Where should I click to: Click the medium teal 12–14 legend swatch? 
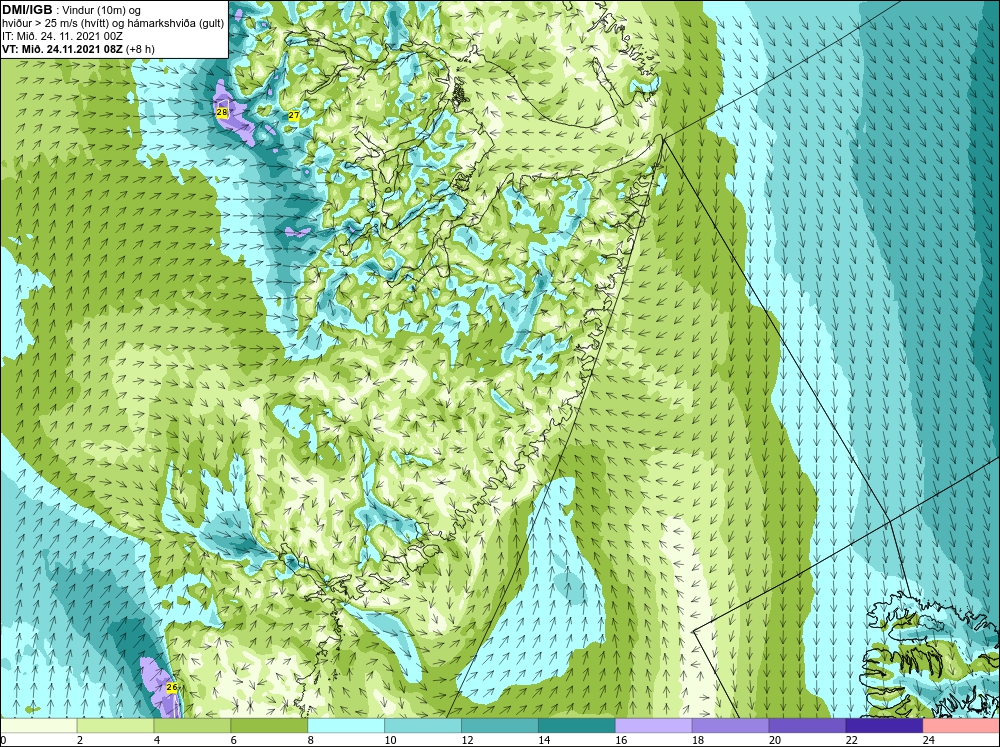[500, 726]
